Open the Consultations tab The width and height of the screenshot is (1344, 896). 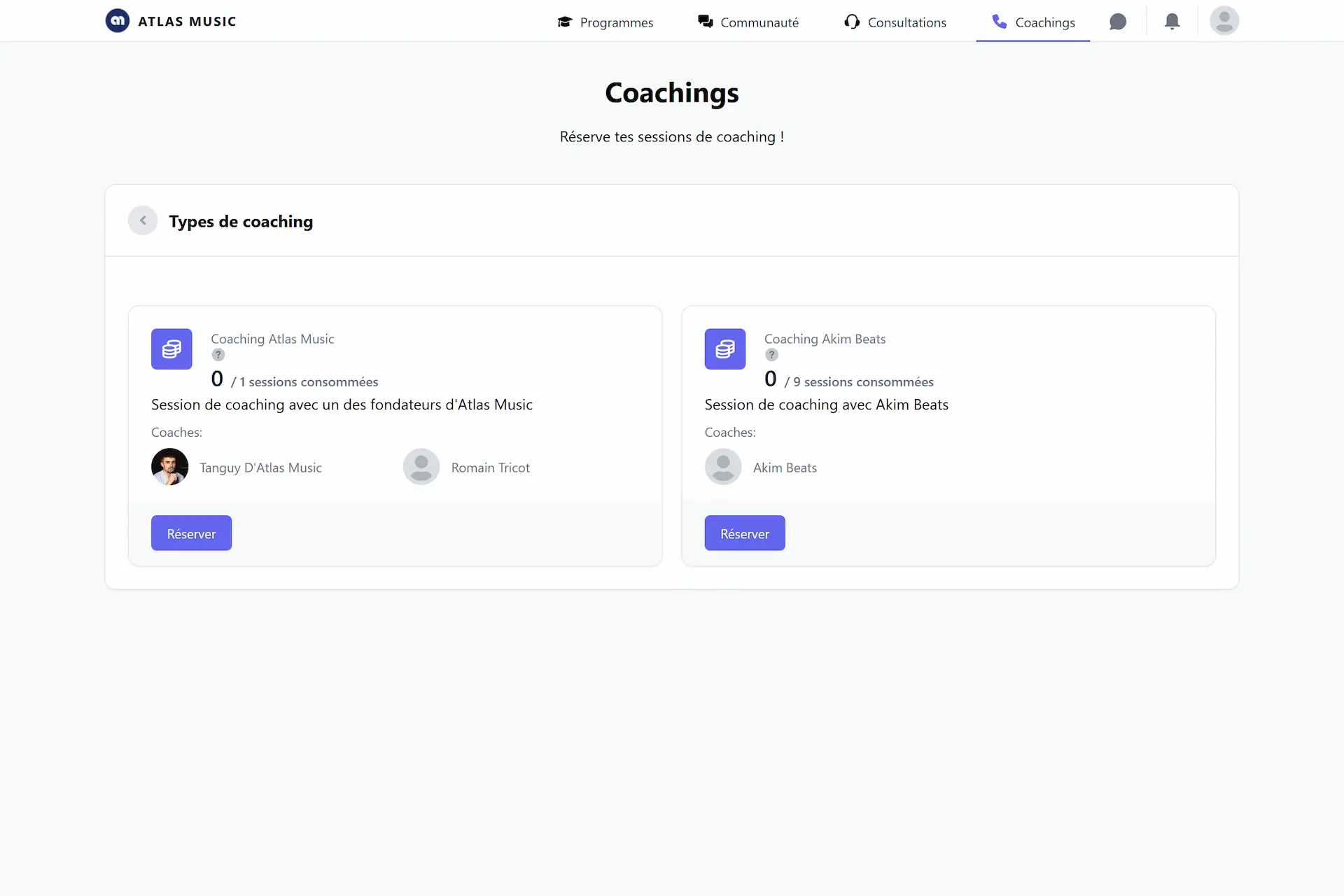pos(895,22)
